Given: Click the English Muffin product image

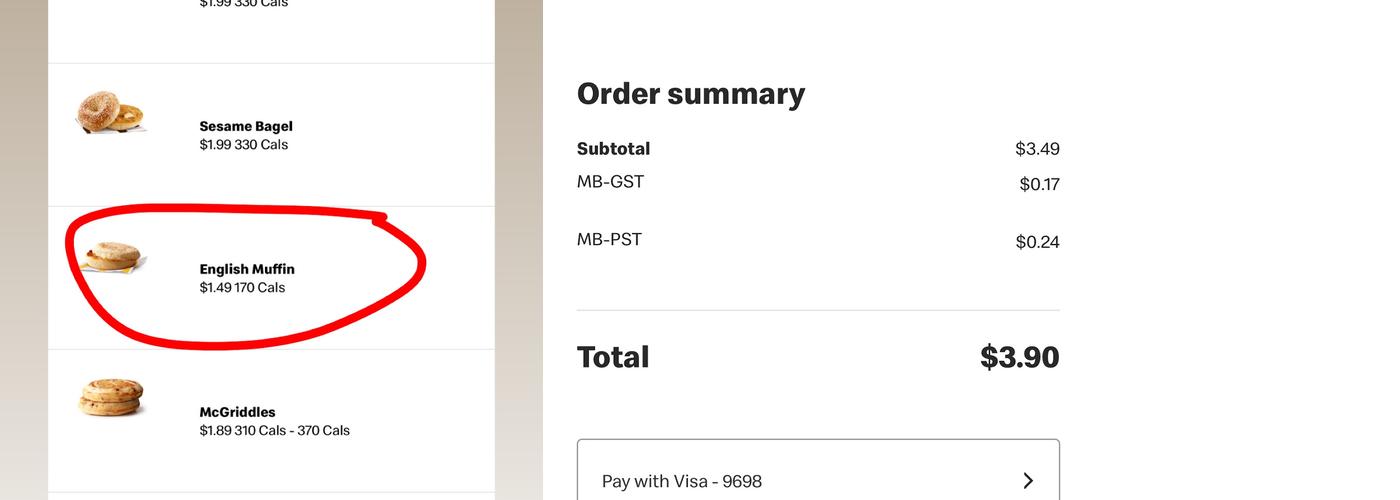Looking at the screenshot, I should click(112, 257).
